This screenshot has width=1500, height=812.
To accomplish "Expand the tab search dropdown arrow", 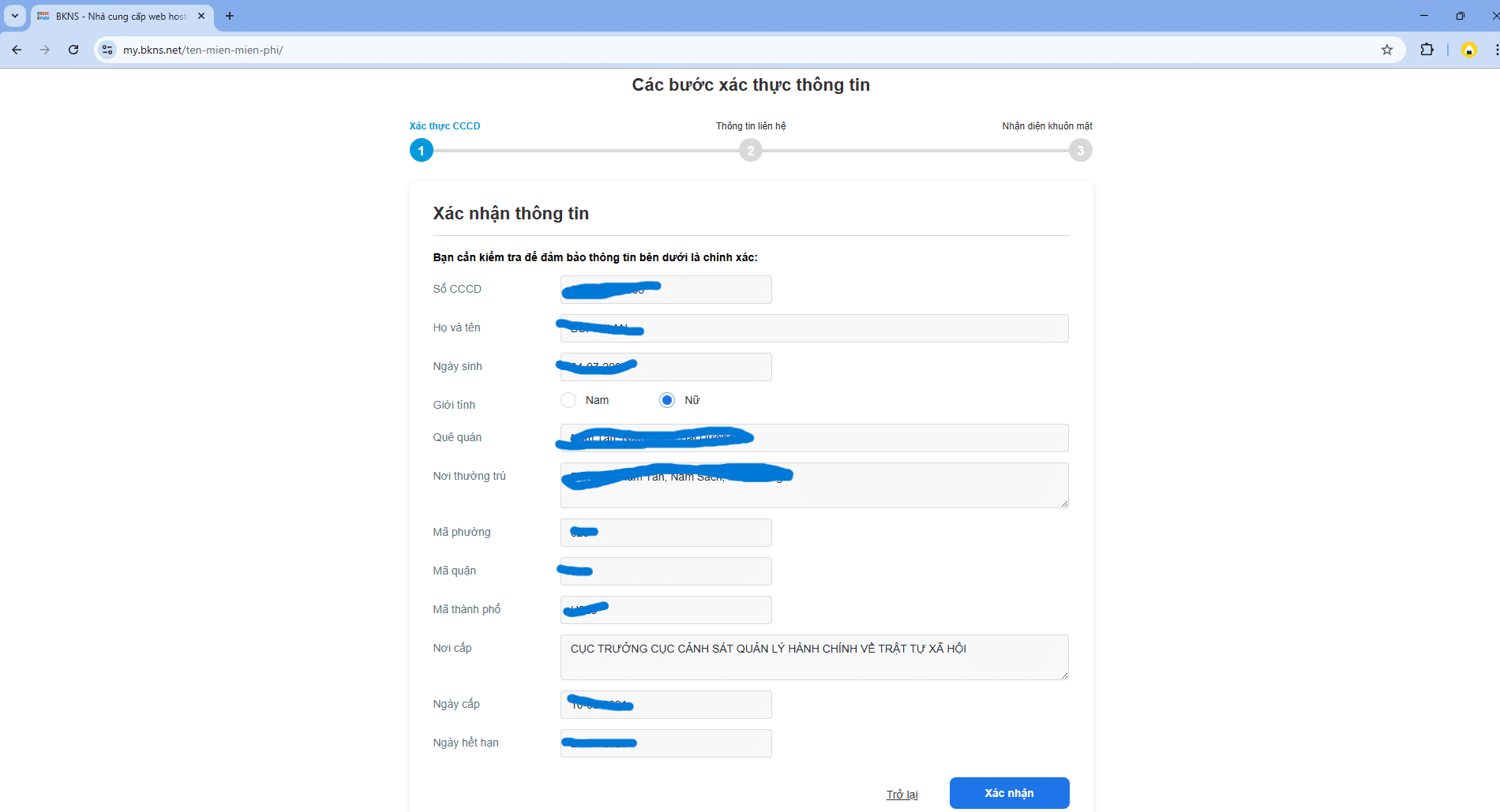I will pos(14,16).
